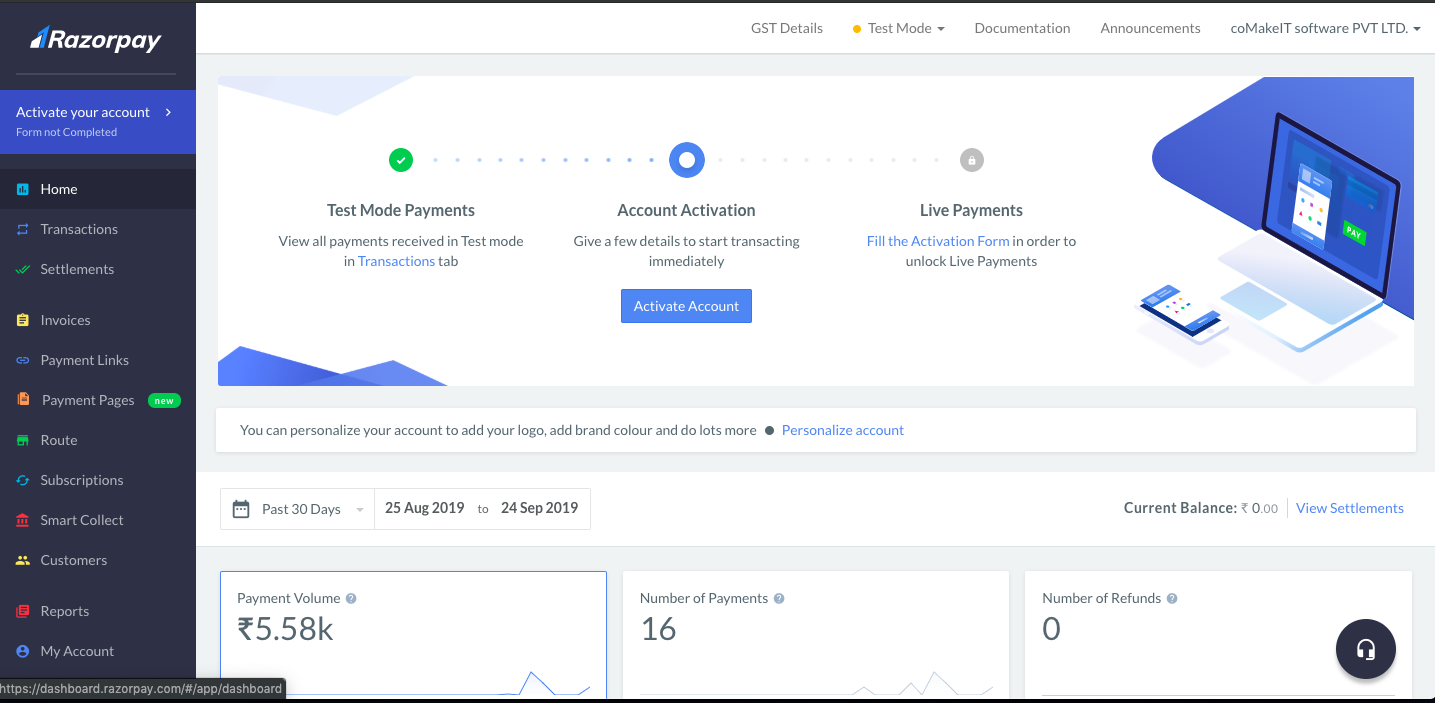The height and width of the screenshot is (703, 1435).
Task: Click the Transactions sidebar icon
Action: point(22,229)
